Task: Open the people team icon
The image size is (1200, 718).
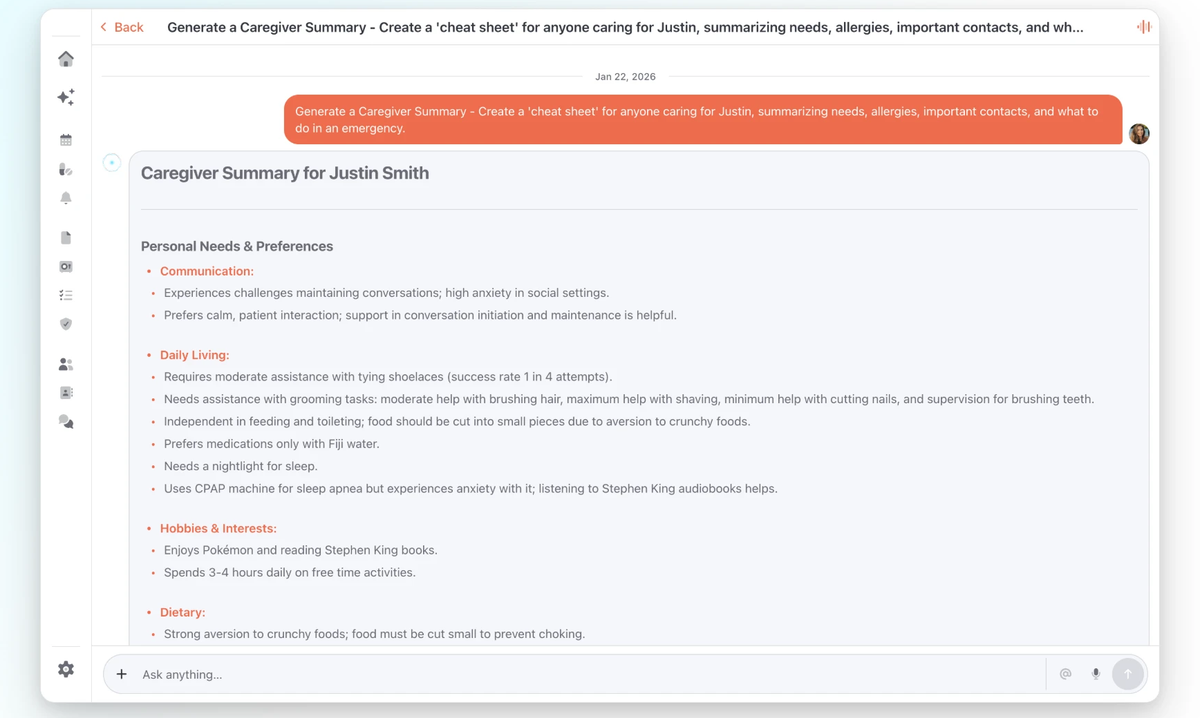Action: point(66,364)
